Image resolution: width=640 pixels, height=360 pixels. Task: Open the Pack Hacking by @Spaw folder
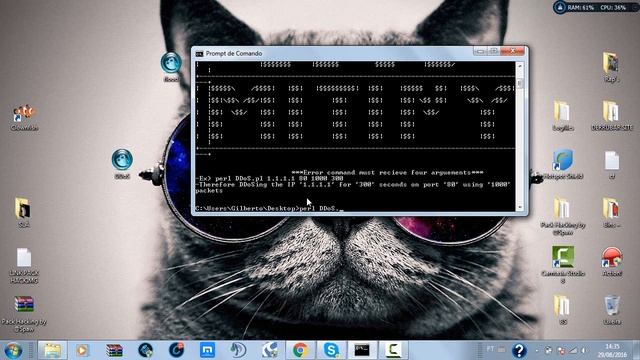click(563, 217)
